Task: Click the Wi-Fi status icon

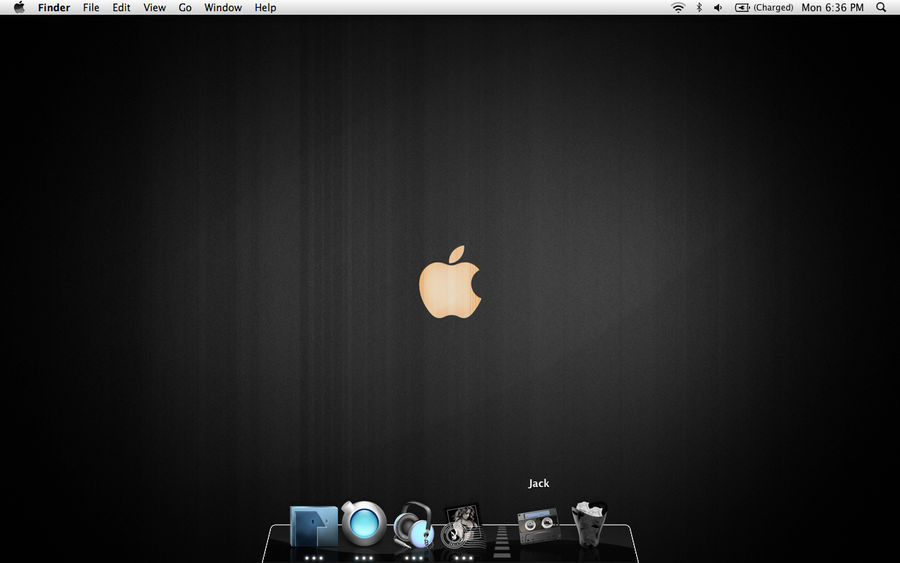Action: 678,7
